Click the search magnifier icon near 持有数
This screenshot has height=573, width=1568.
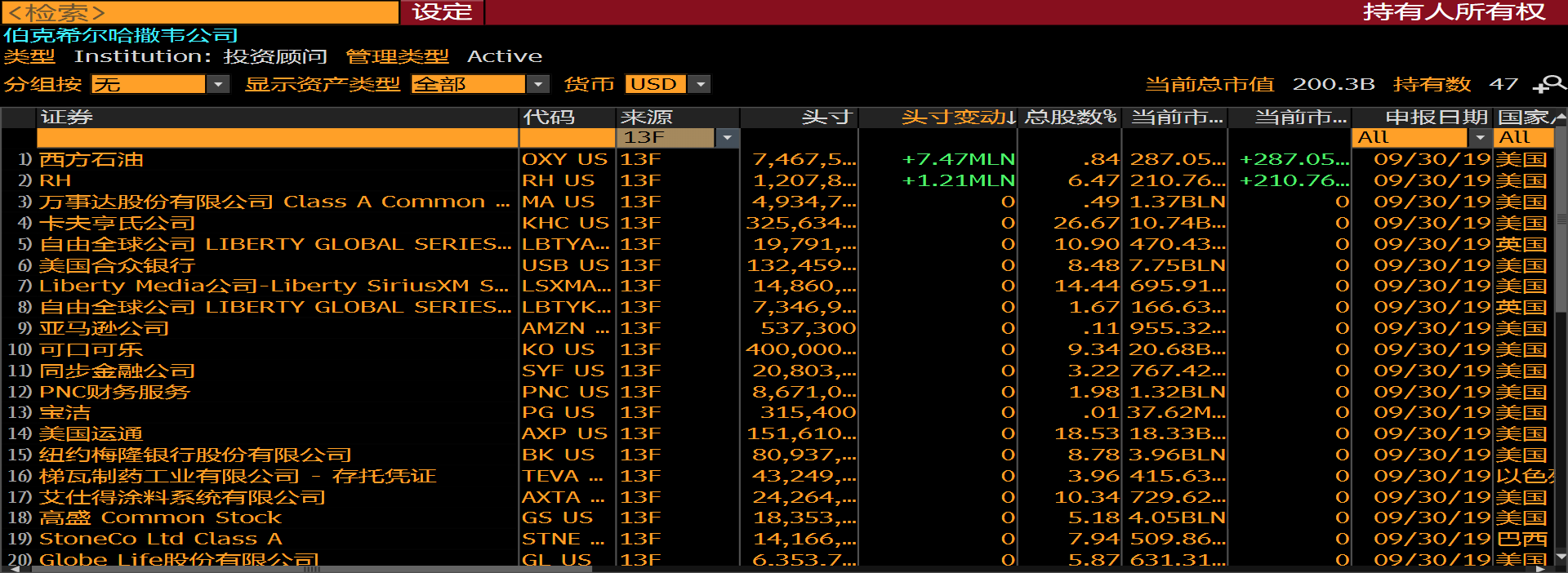[1549, 84]
